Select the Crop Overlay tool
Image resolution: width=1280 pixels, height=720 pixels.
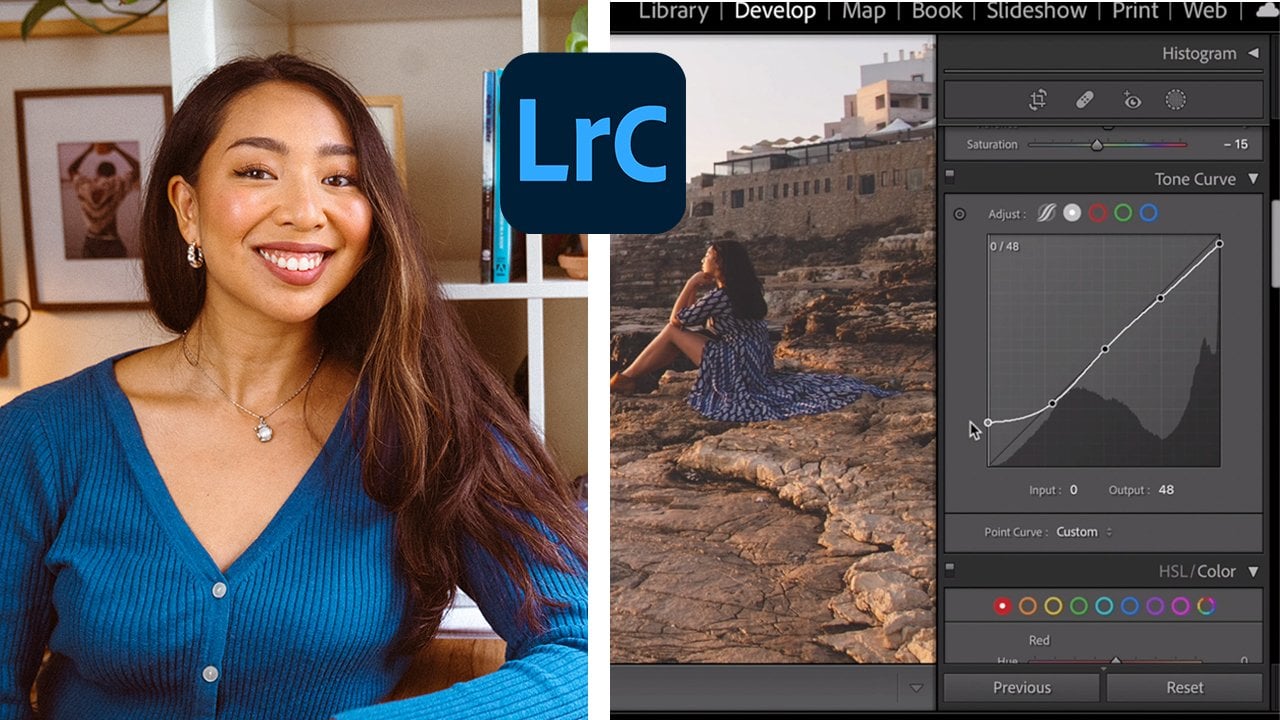(1038, 100)
